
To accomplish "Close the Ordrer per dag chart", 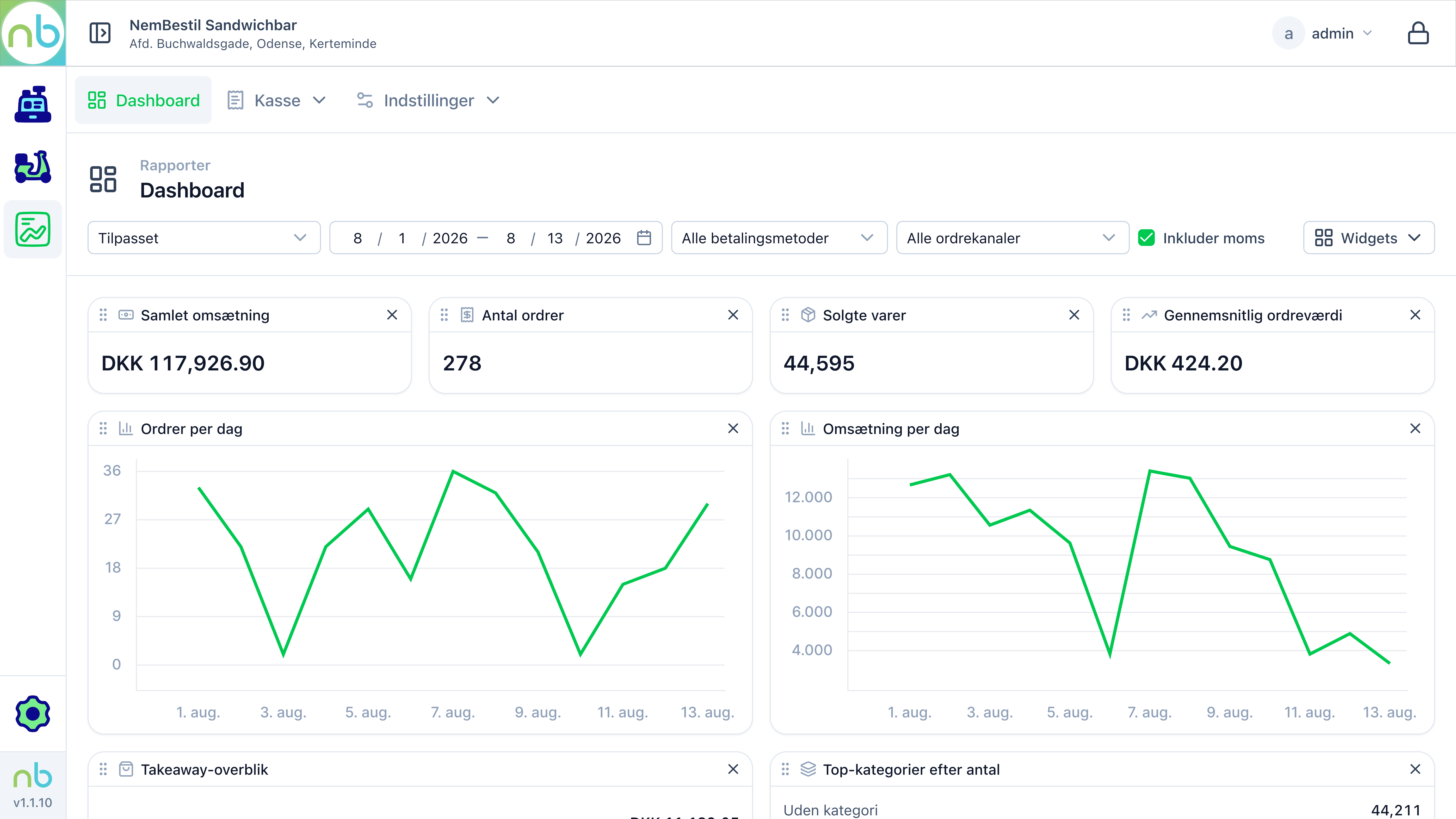I will (733, 429).
